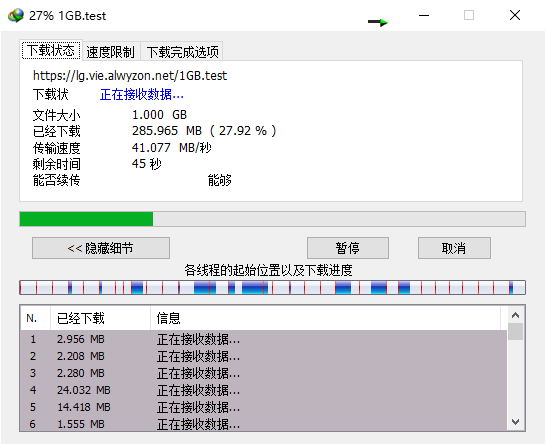Click the scroll up arrow in thread list
Image resolution: width=546 pixels, height=445 pixels.
coord(515,315)
